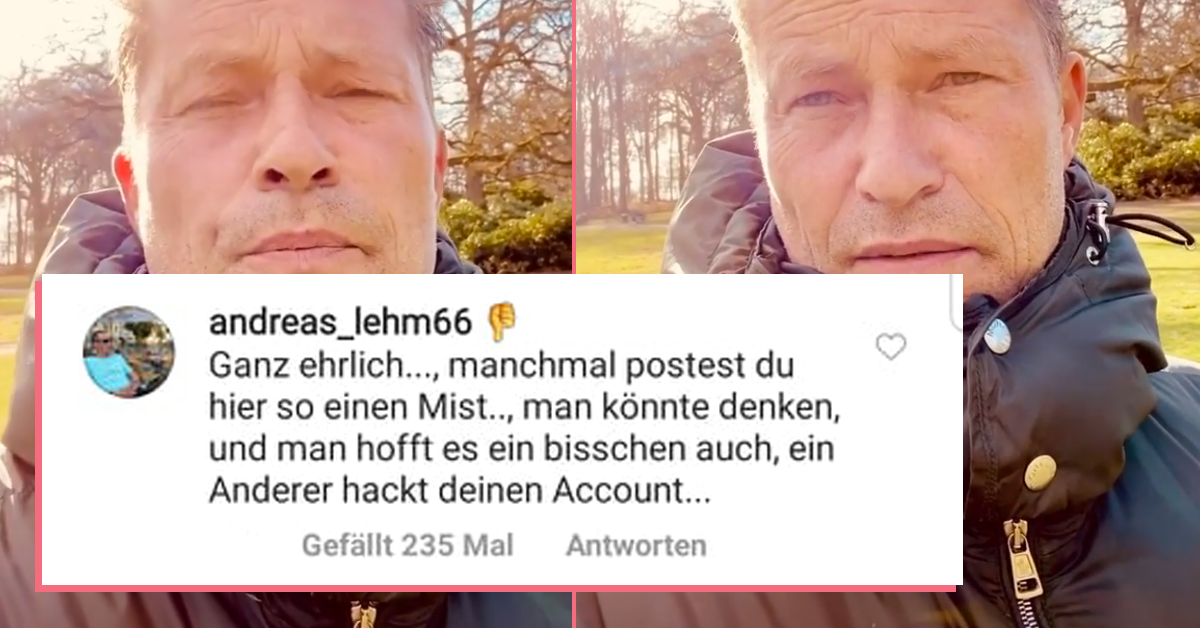Click the thumbs-down emoji after the username

tap(501, 322)
